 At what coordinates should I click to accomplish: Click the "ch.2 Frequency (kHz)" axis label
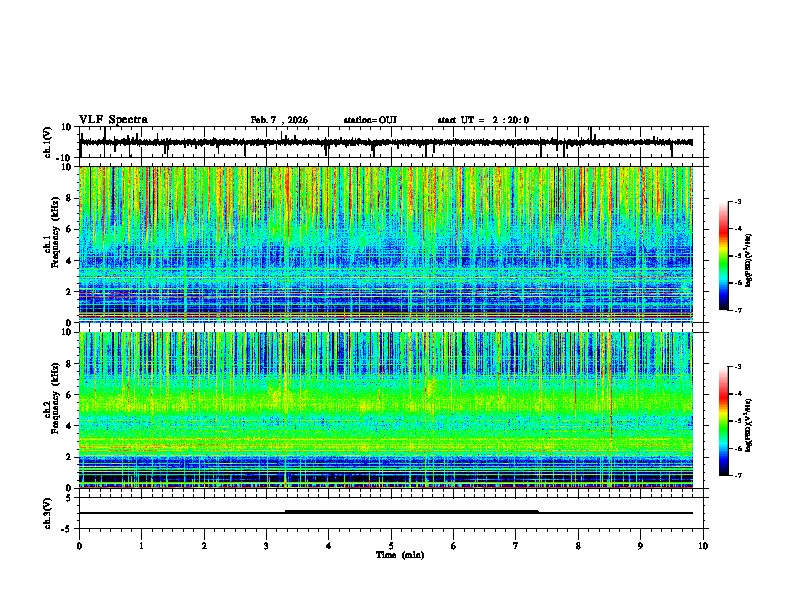(x=53, y=398)
